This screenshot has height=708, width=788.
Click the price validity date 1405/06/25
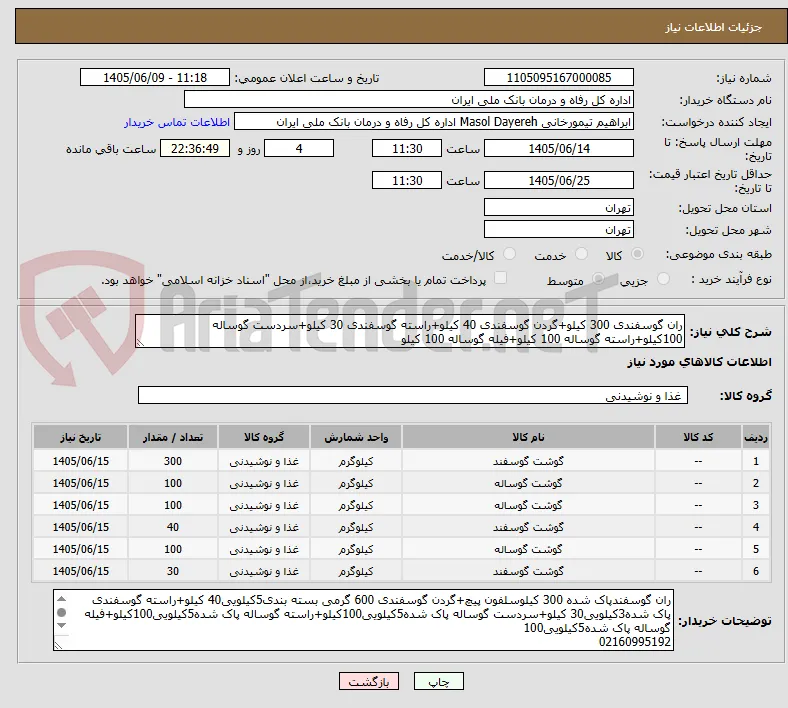[559, 180]
